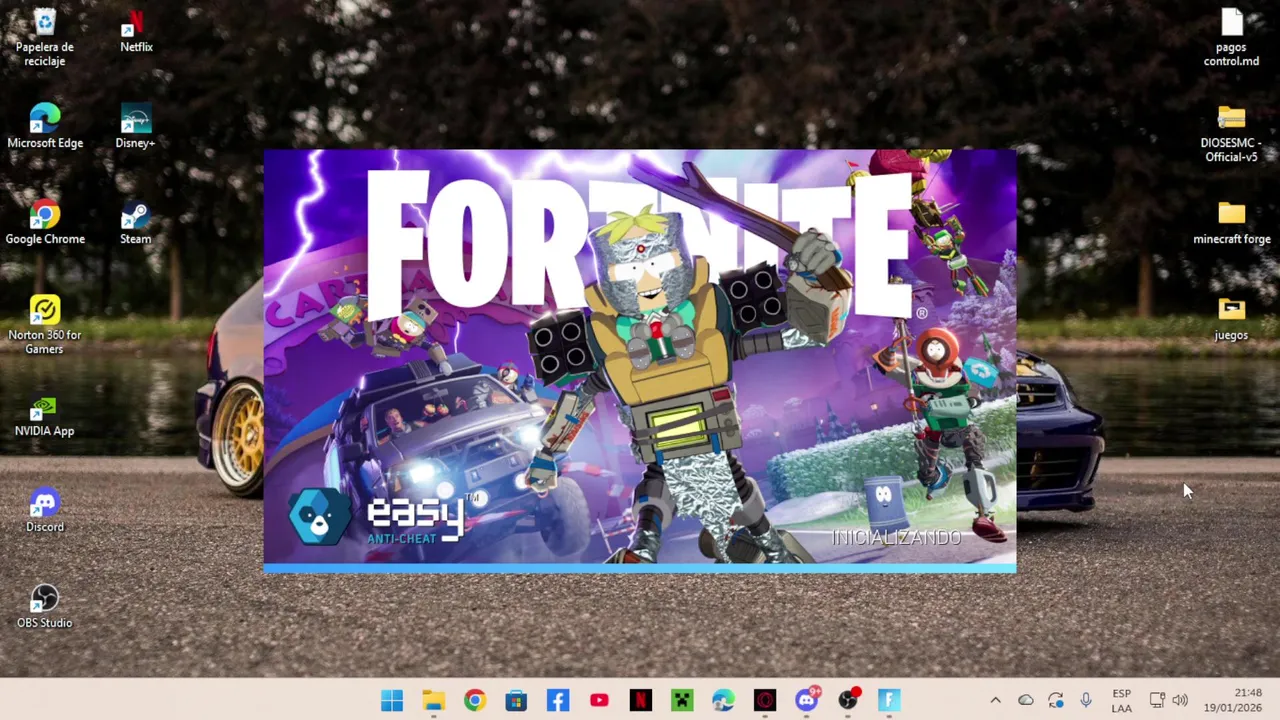Image resolution: width=1280 pixels, height=720 pixels.
Task: Select the Google Chrome desktop icon
Action: 45,222
